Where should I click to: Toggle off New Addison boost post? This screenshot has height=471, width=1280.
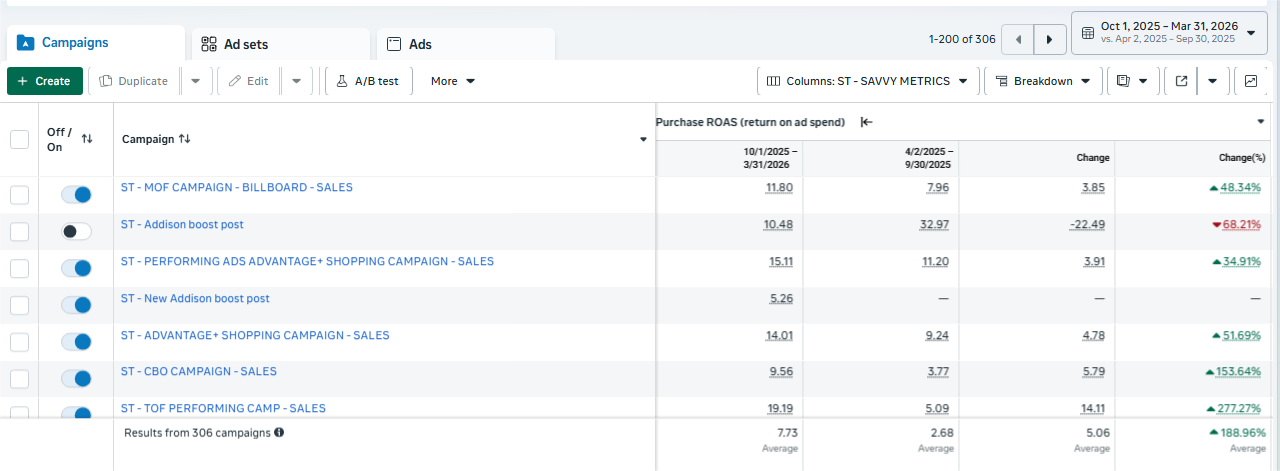click(76, 305)
